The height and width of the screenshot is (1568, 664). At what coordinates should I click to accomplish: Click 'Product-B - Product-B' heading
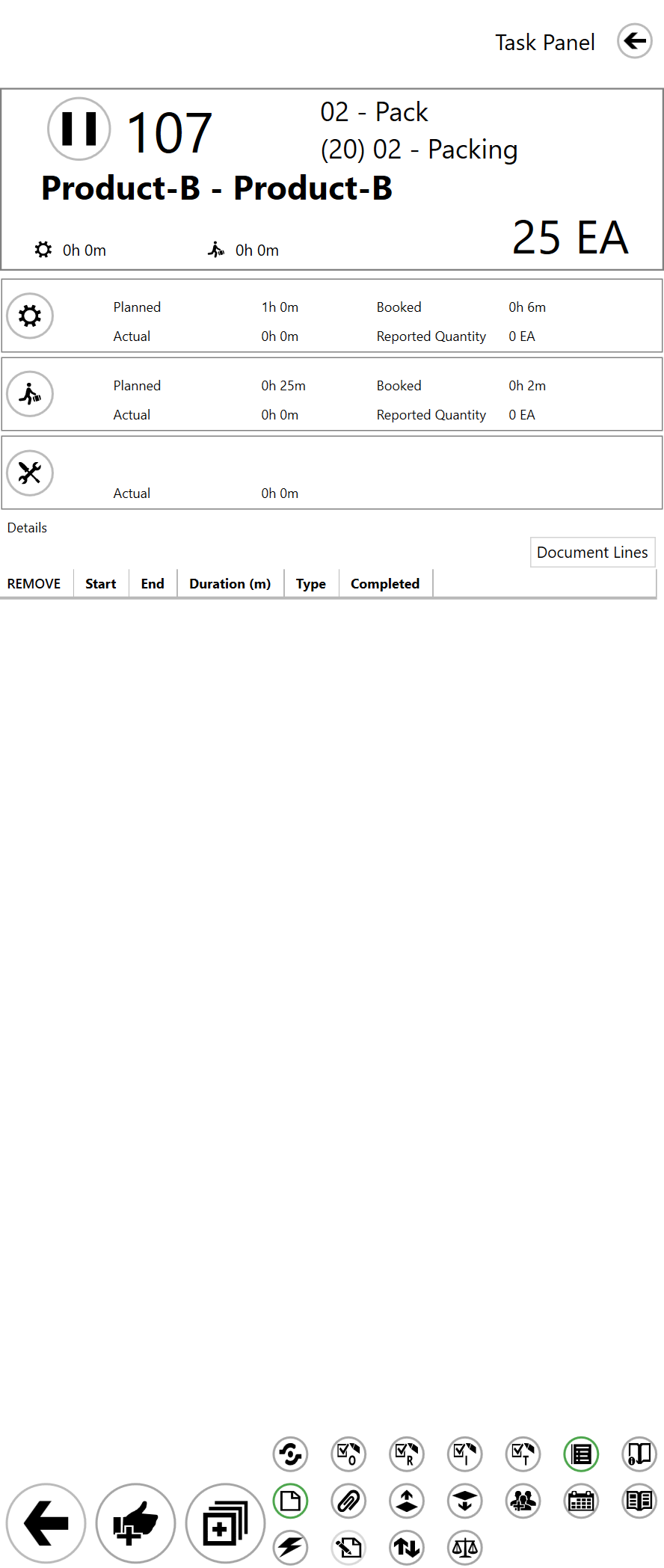coord(217,188)
